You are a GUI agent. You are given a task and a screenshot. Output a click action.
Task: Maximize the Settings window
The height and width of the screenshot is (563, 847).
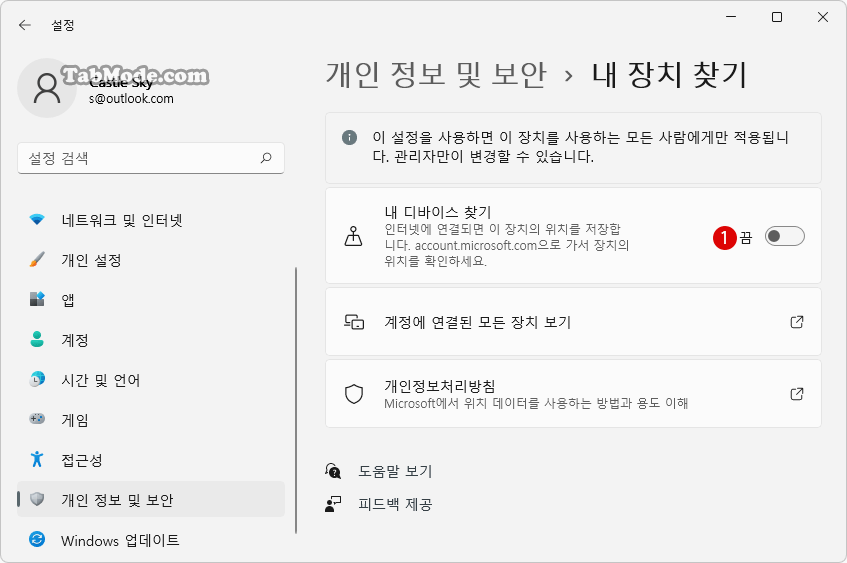(x=777, y=17)
